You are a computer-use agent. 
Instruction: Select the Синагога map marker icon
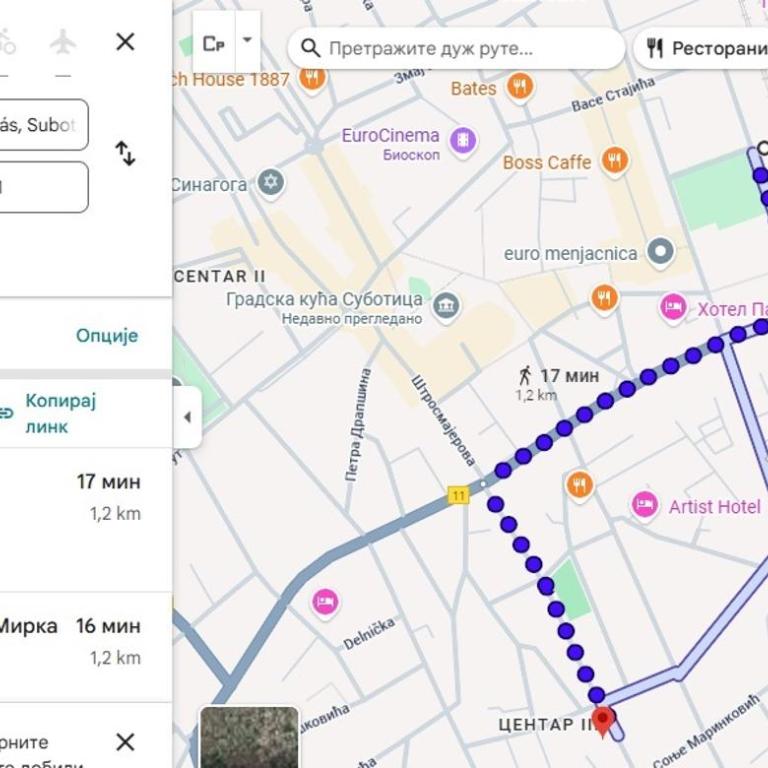point(271,184)
